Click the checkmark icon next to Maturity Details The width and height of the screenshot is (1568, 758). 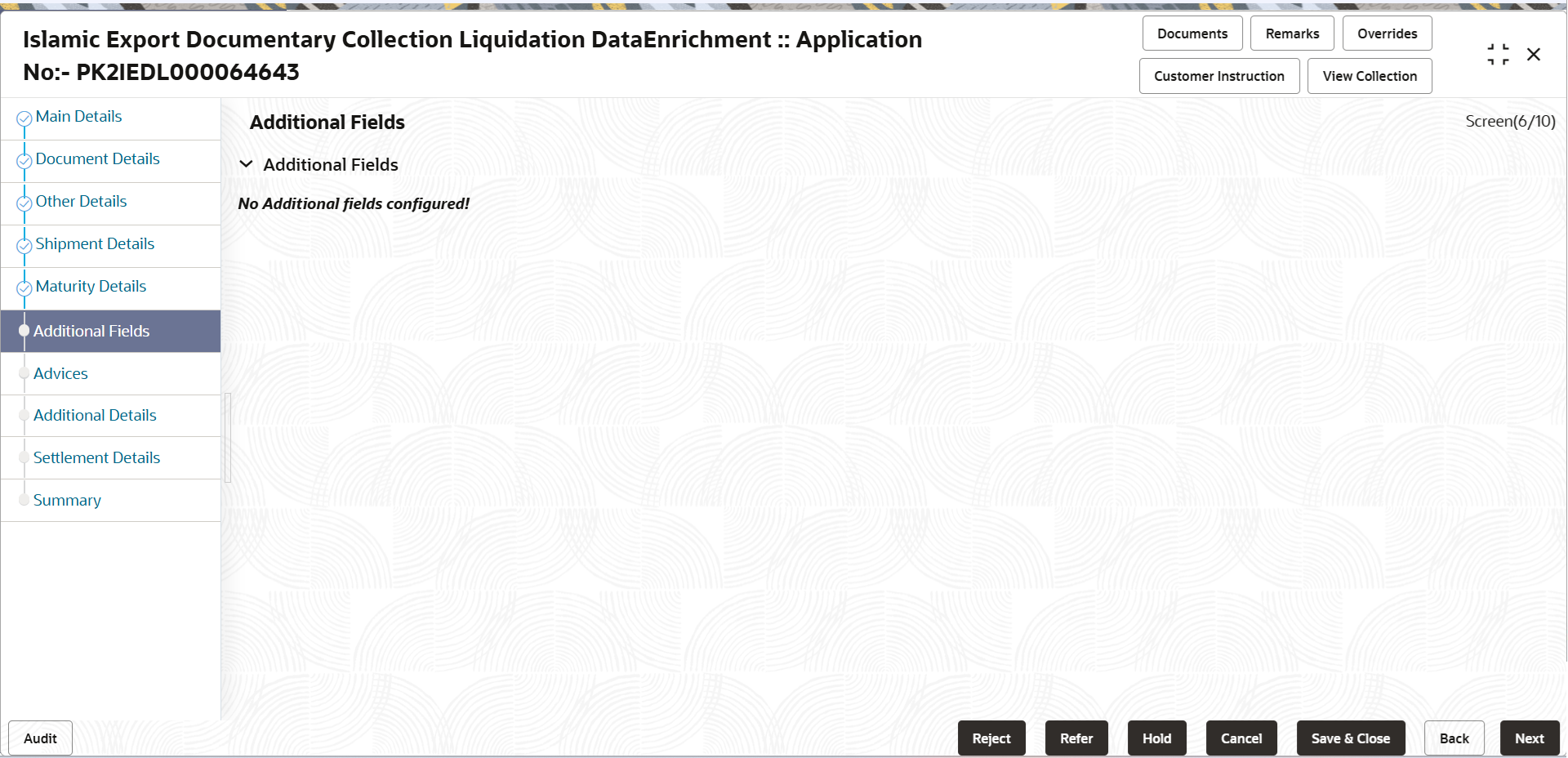coord(24,288)
